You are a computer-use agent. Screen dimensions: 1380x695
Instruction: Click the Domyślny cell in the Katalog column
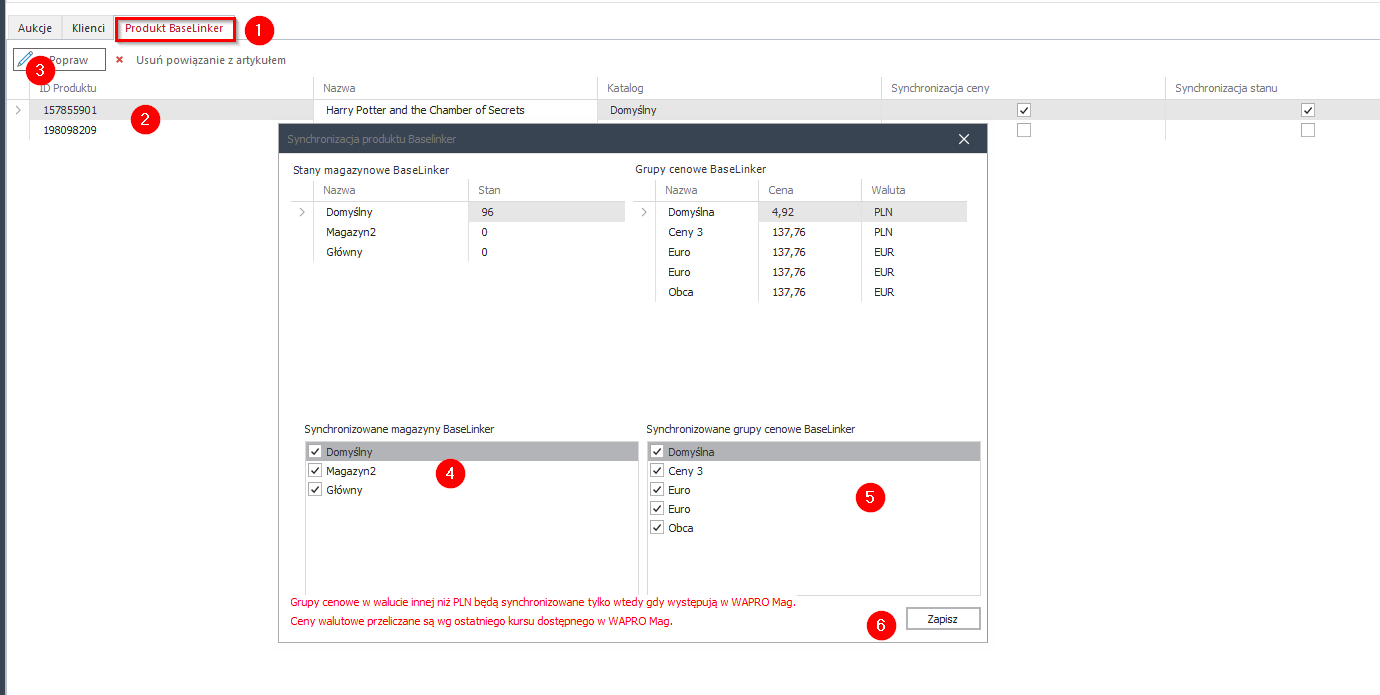point(738,110)
